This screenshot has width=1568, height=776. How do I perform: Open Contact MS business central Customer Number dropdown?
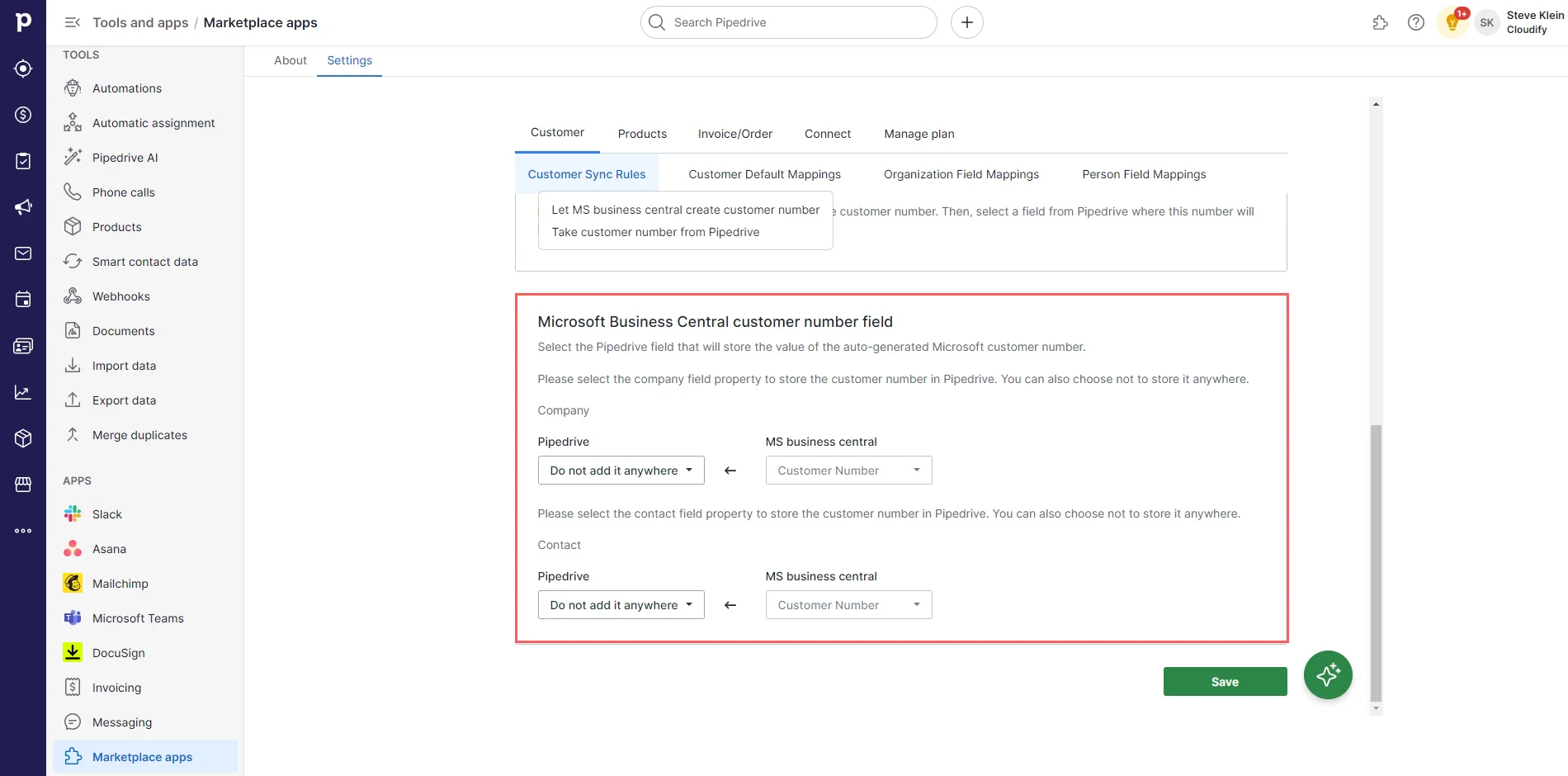click(x=849, y=605)
